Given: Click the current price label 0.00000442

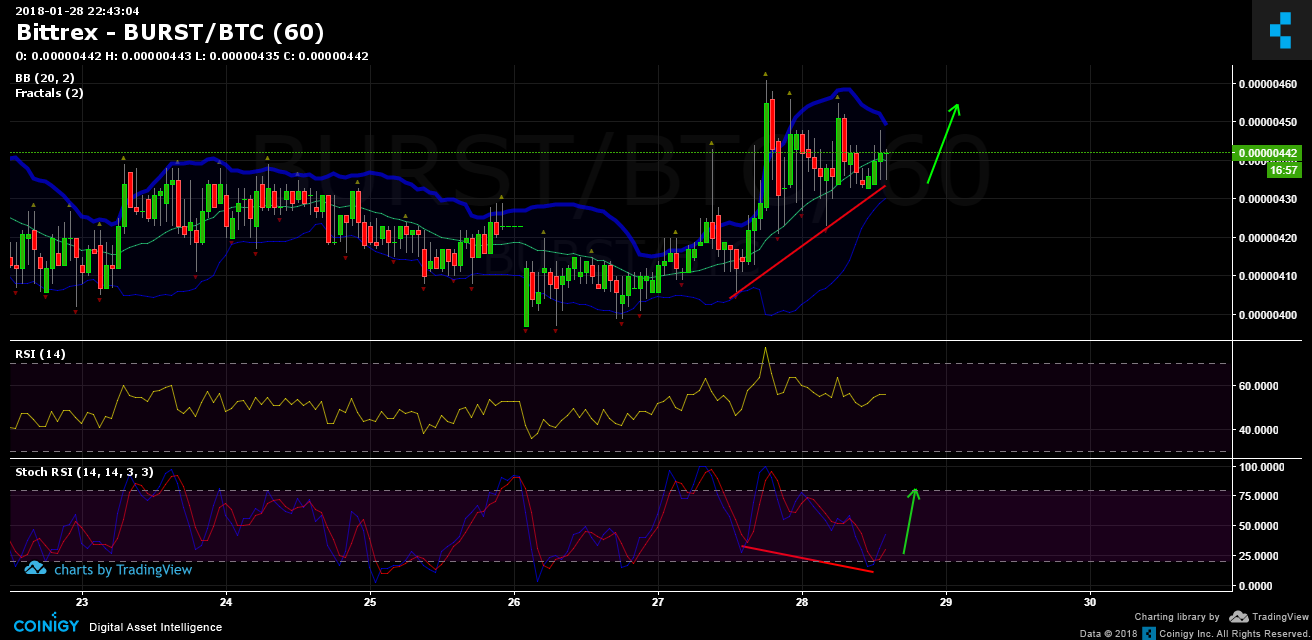Looking at the screenshot, I should pyautogui.click(x=1268, y=154).
